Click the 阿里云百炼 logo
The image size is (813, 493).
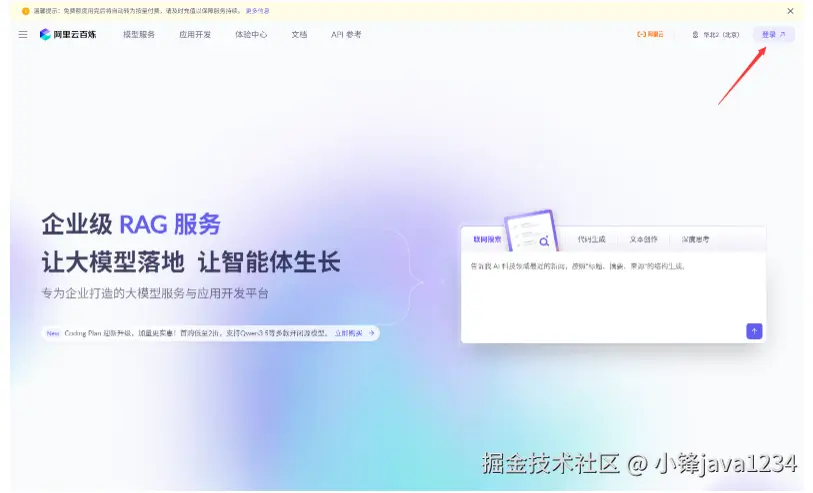coord(68,35)
